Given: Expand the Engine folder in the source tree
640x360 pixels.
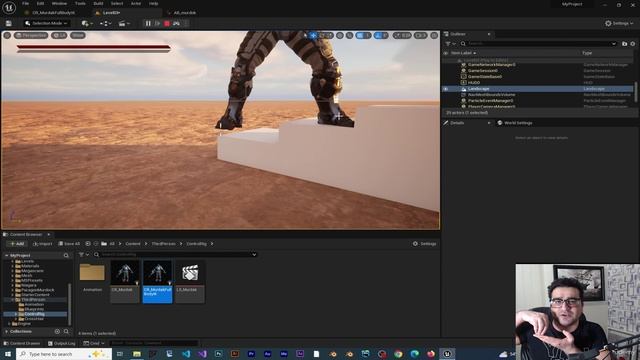Looking at the screenshot, I should pyautogui.click(x=9, y=324).
